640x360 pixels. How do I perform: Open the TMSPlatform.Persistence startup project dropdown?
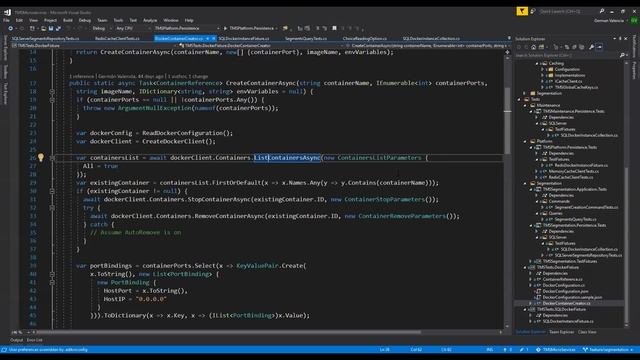tap(187, 28)
